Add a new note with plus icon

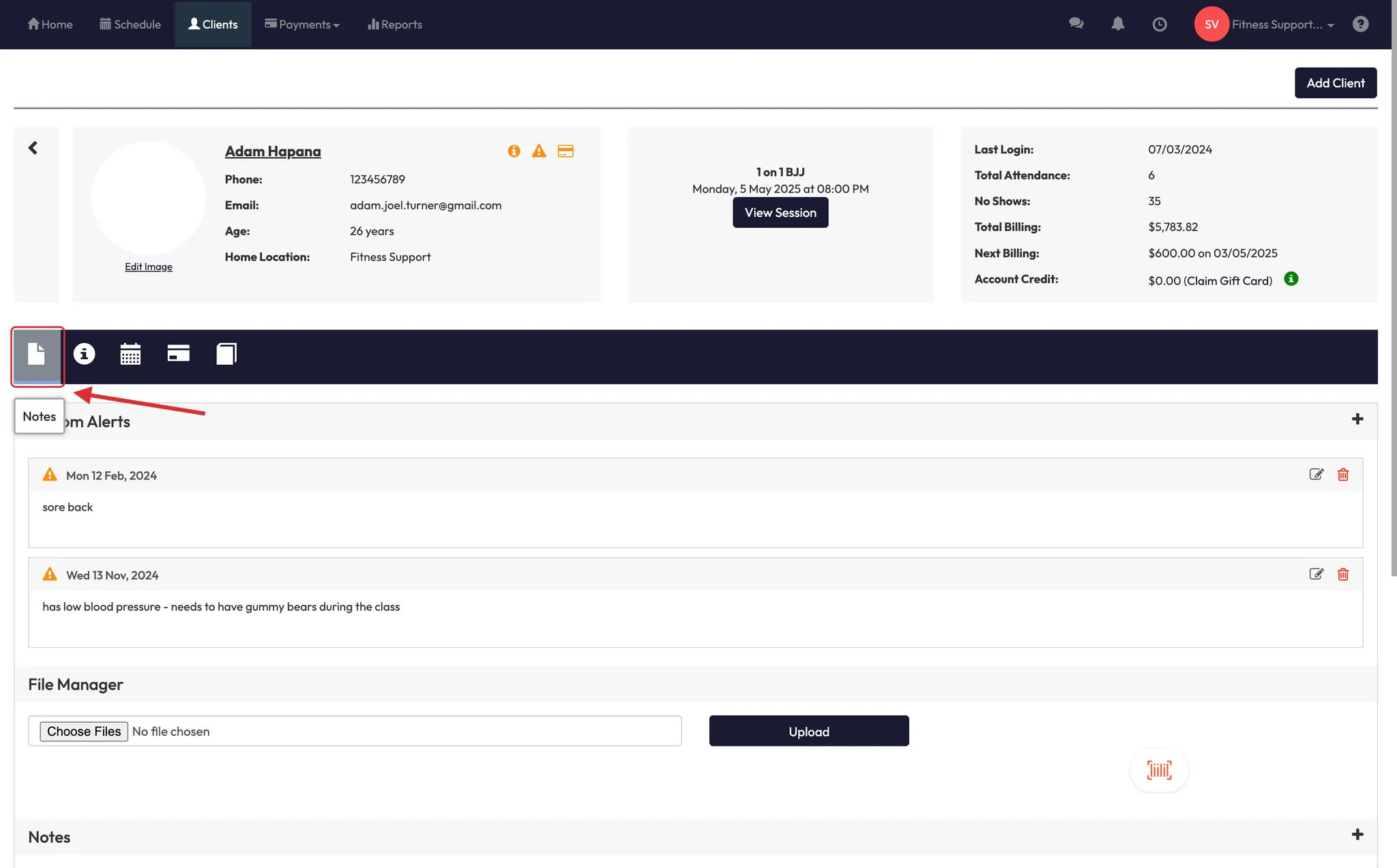click(1357, 835)
